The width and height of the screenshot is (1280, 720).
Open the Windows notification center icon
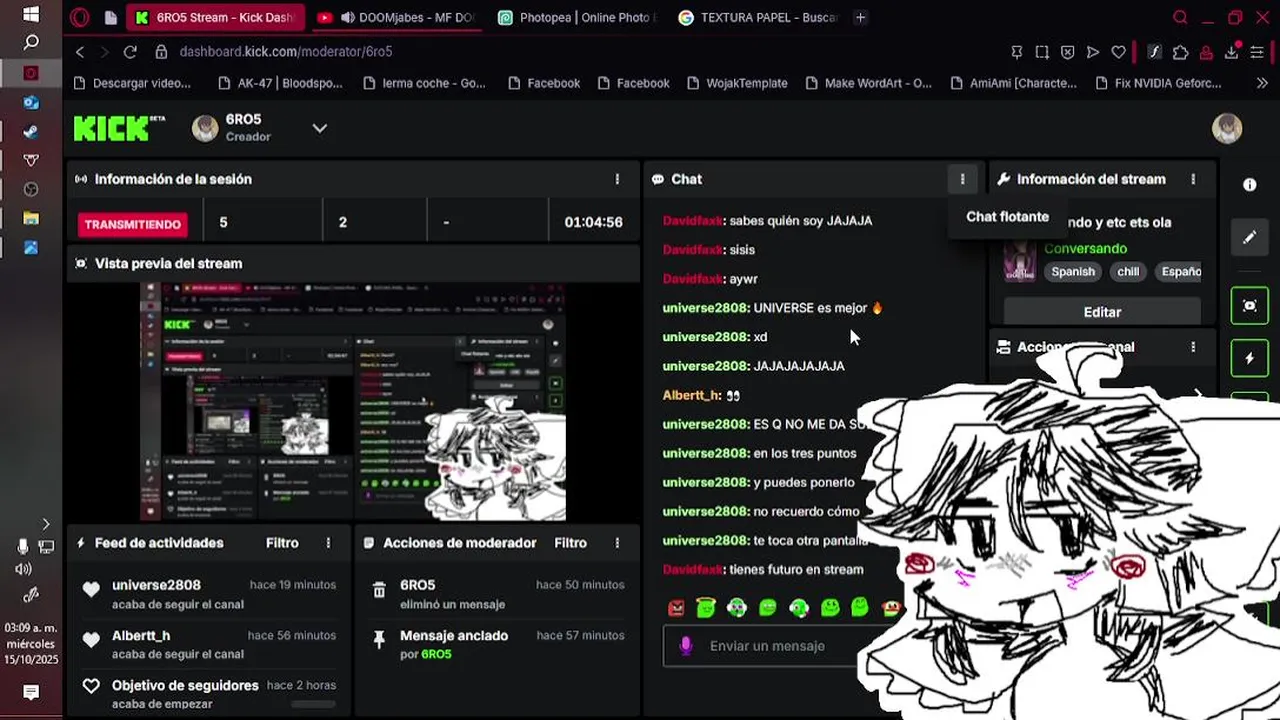31,692
